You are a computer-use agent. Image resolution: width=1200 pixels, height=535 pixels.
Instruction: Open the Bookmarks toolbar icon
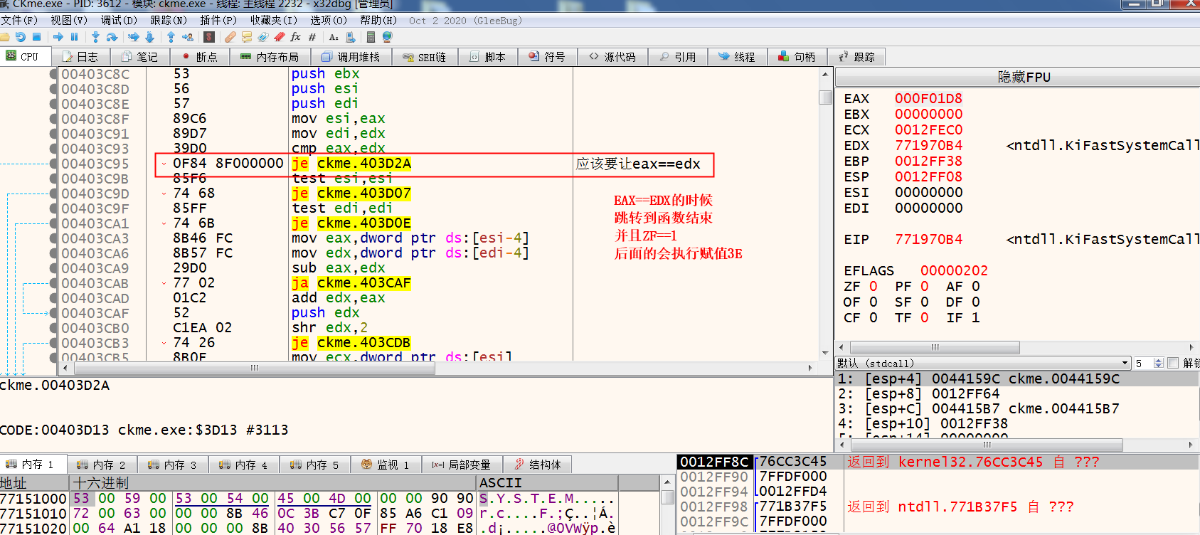click(279, 37)
